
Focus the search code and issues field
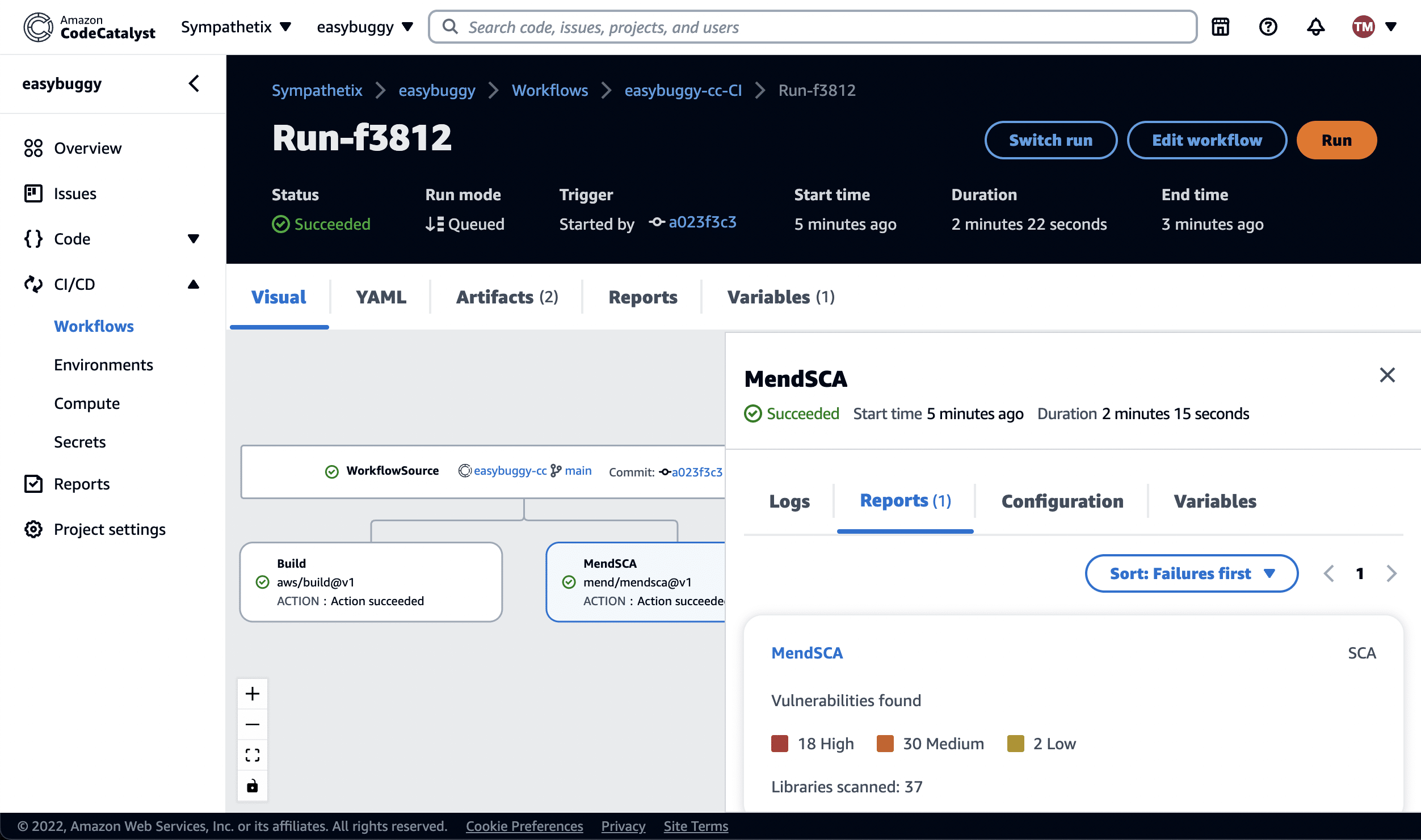click(x=812, y=27)
